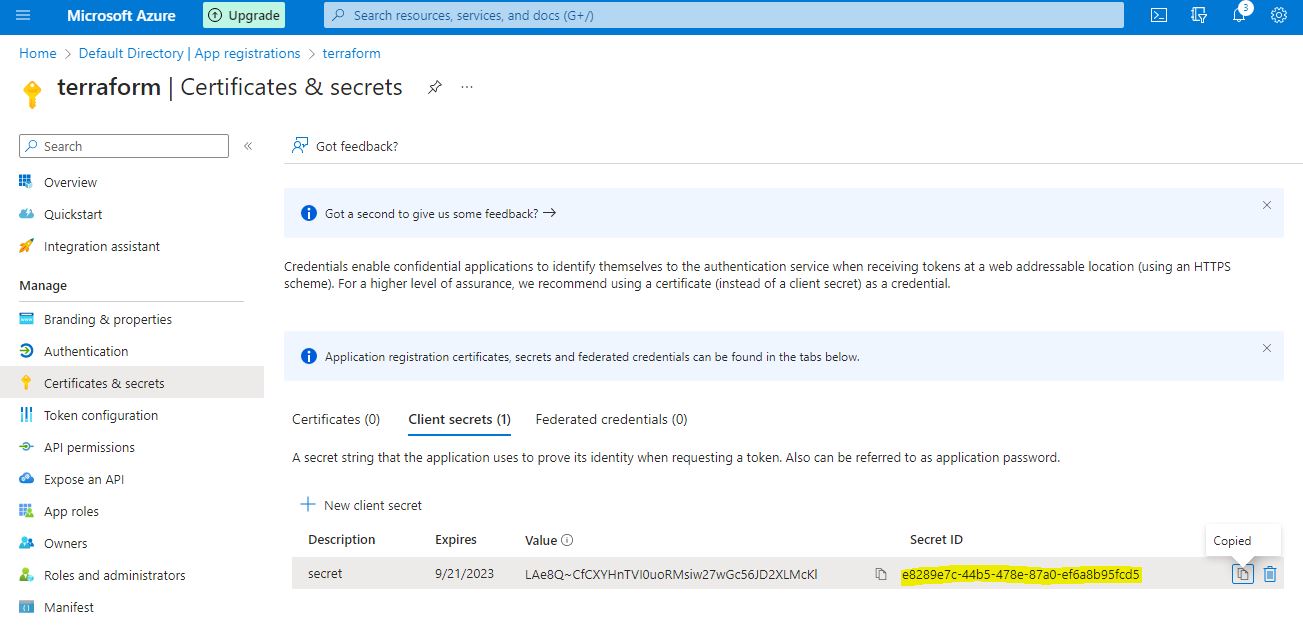This screenshot has width=1303, height=626.
Task: Copy the client secret value
Action: click(x=881, y=574)
